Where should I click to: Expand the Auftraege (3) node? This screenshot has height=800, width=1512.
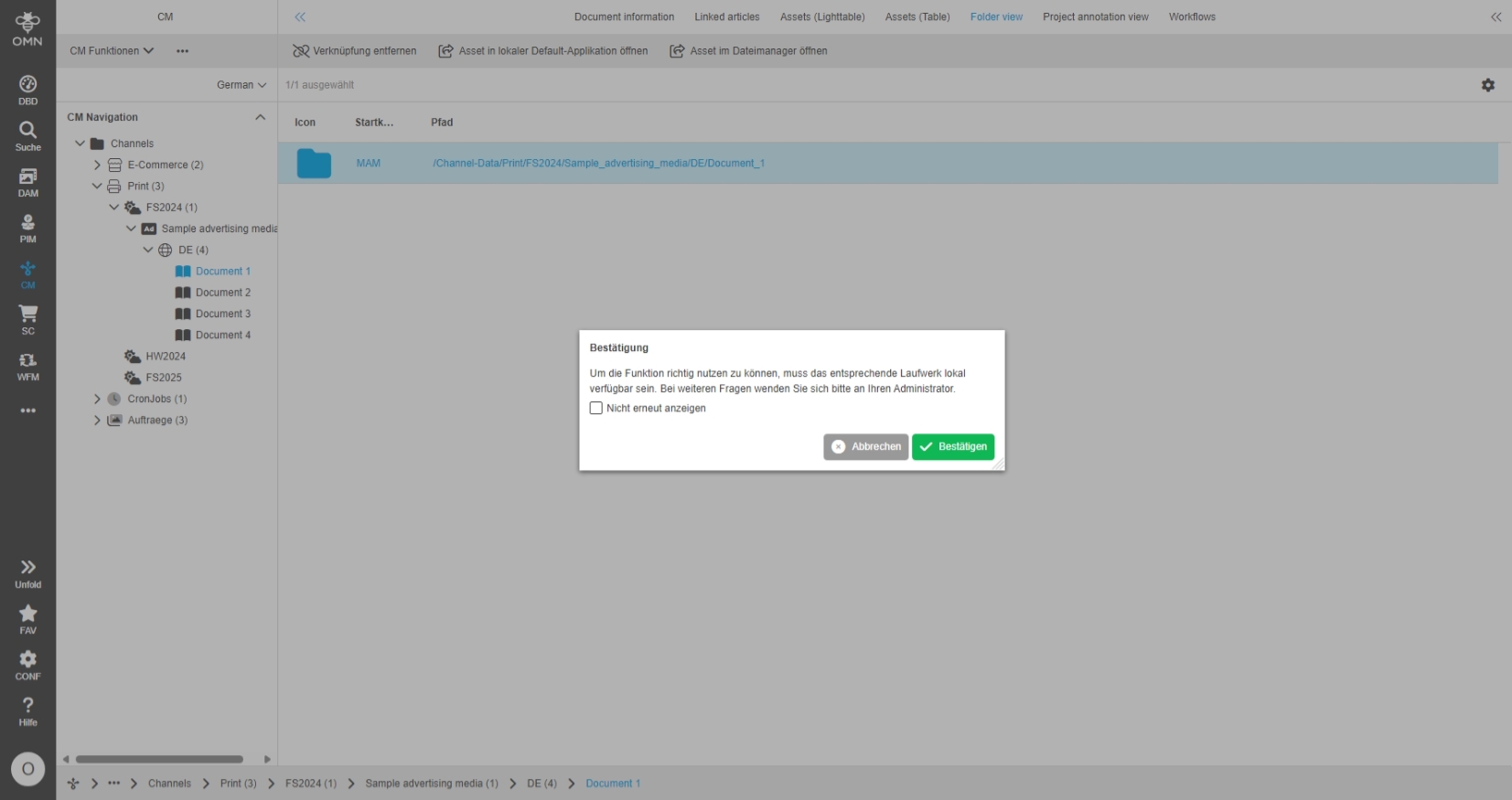tap(97, 421)
